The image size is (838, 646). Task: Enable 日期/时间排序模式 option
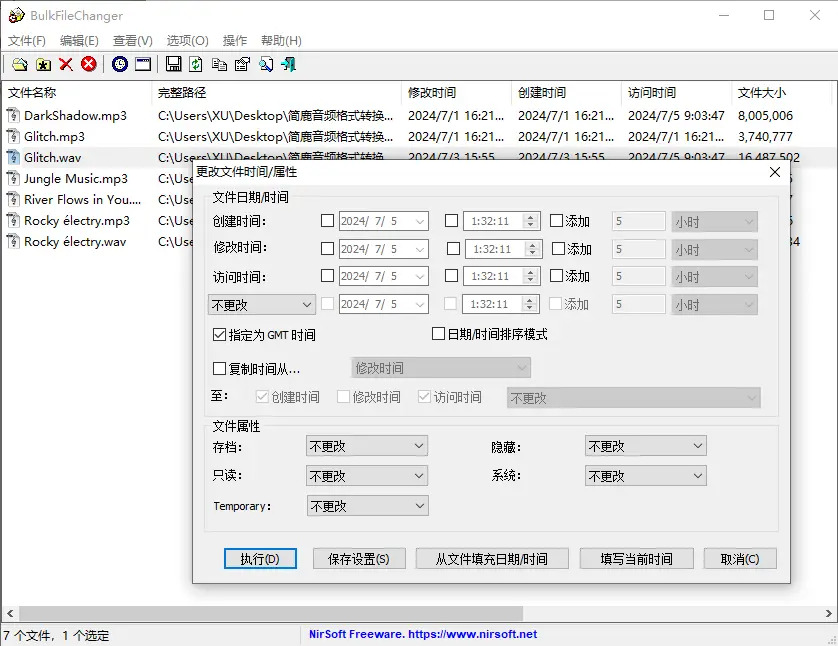point(436,334)
